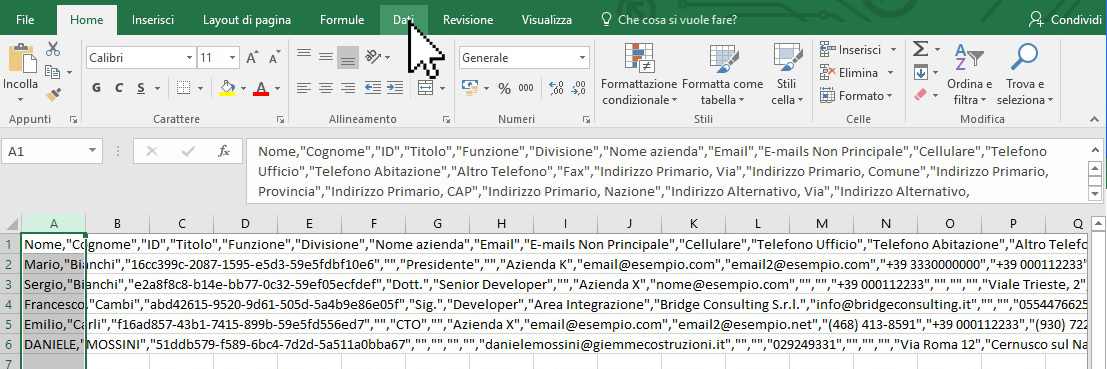Click the Copy icon
The image size is (1107, 369).
(x=53, y=72)
